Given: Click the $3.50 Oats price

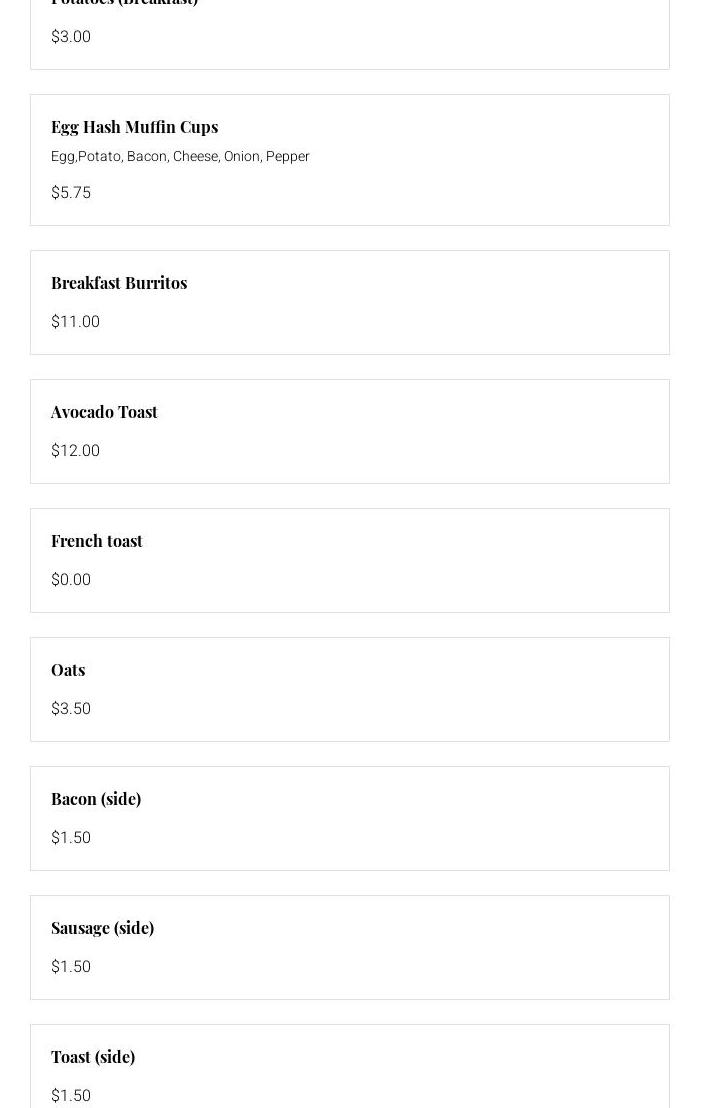Looking at the screenshot, I should coord(71,708).
